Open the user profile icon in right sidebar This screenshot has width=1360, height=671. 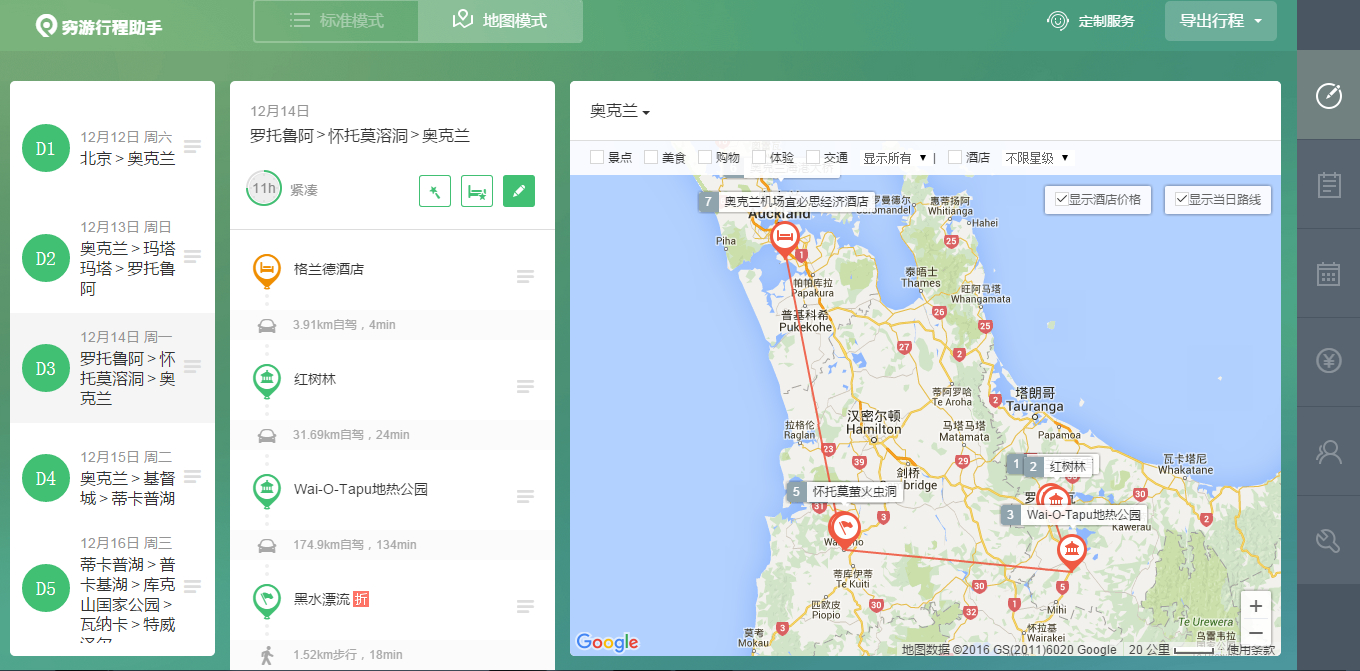tap(1328, 452)
